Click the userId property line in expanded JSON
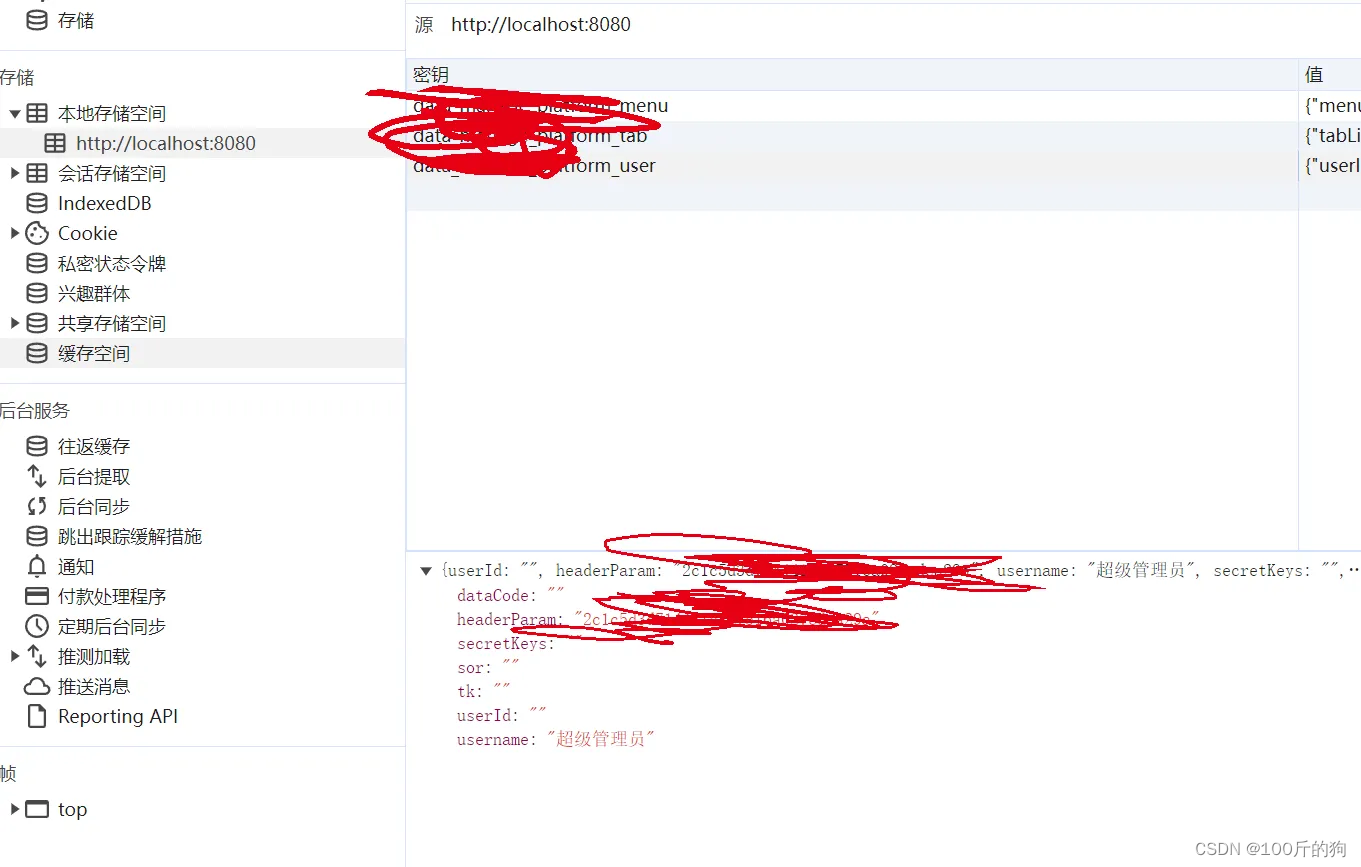 (x=502, y=716)
